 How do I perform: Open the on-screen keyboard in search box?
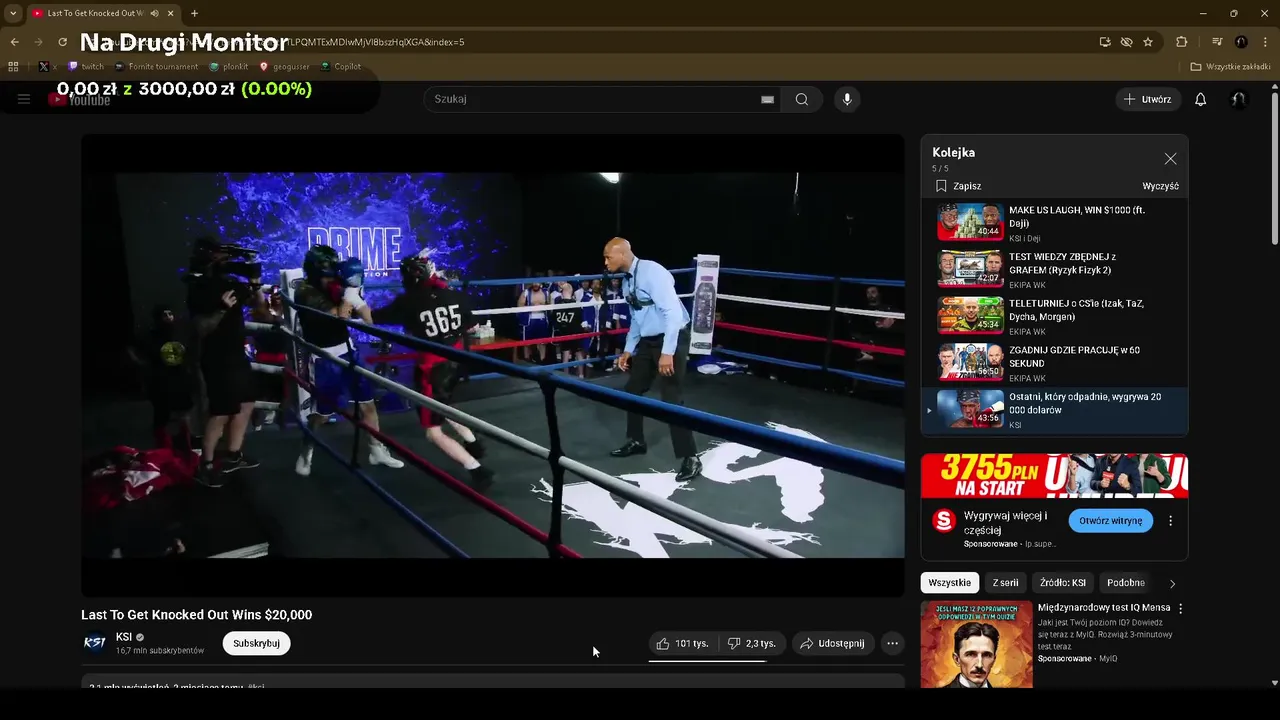pyautogui.click(x=767, y=99)
